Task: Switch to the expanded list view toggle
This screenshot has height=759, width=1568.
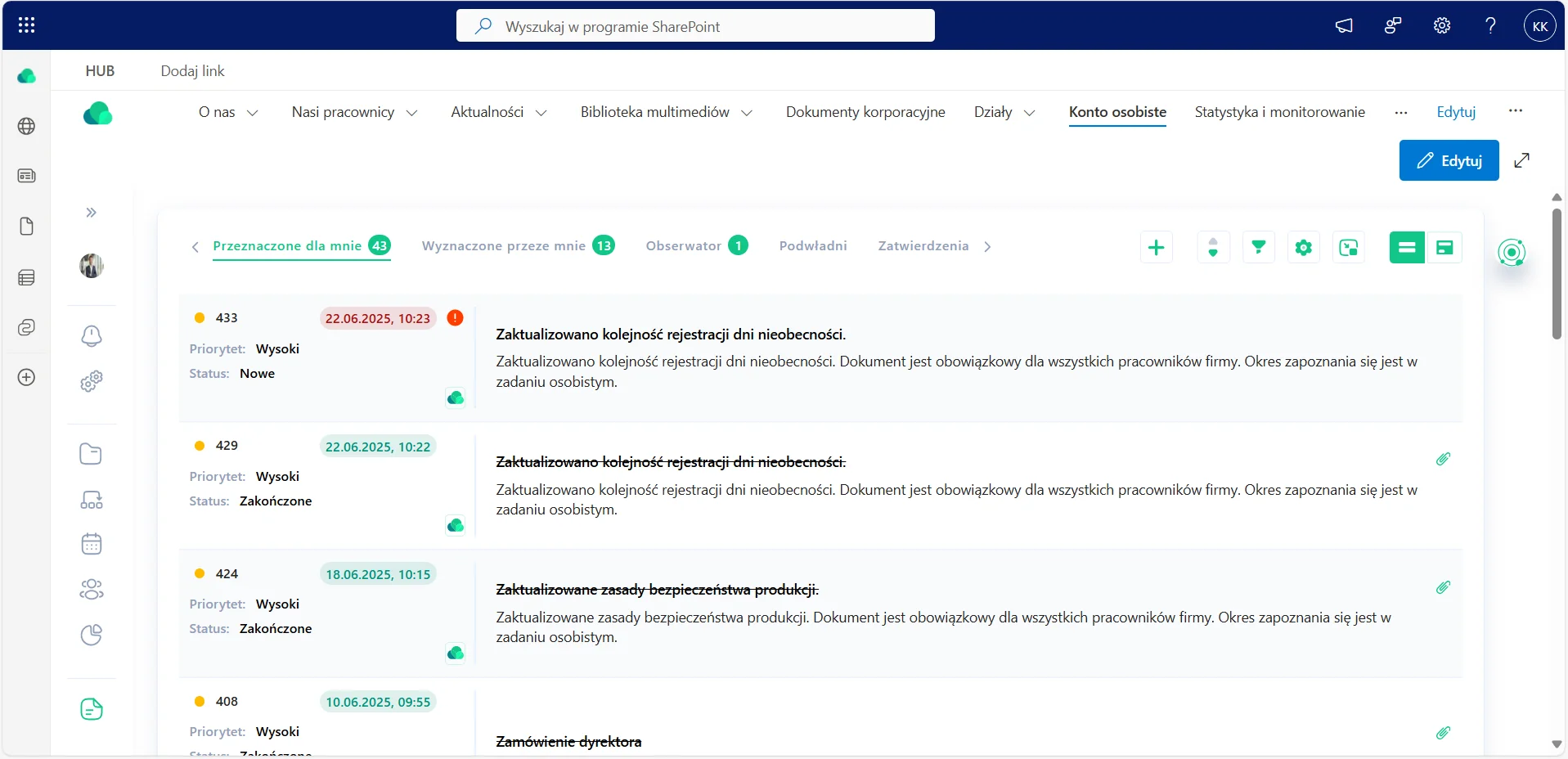Action: (x=1407, y=247)
